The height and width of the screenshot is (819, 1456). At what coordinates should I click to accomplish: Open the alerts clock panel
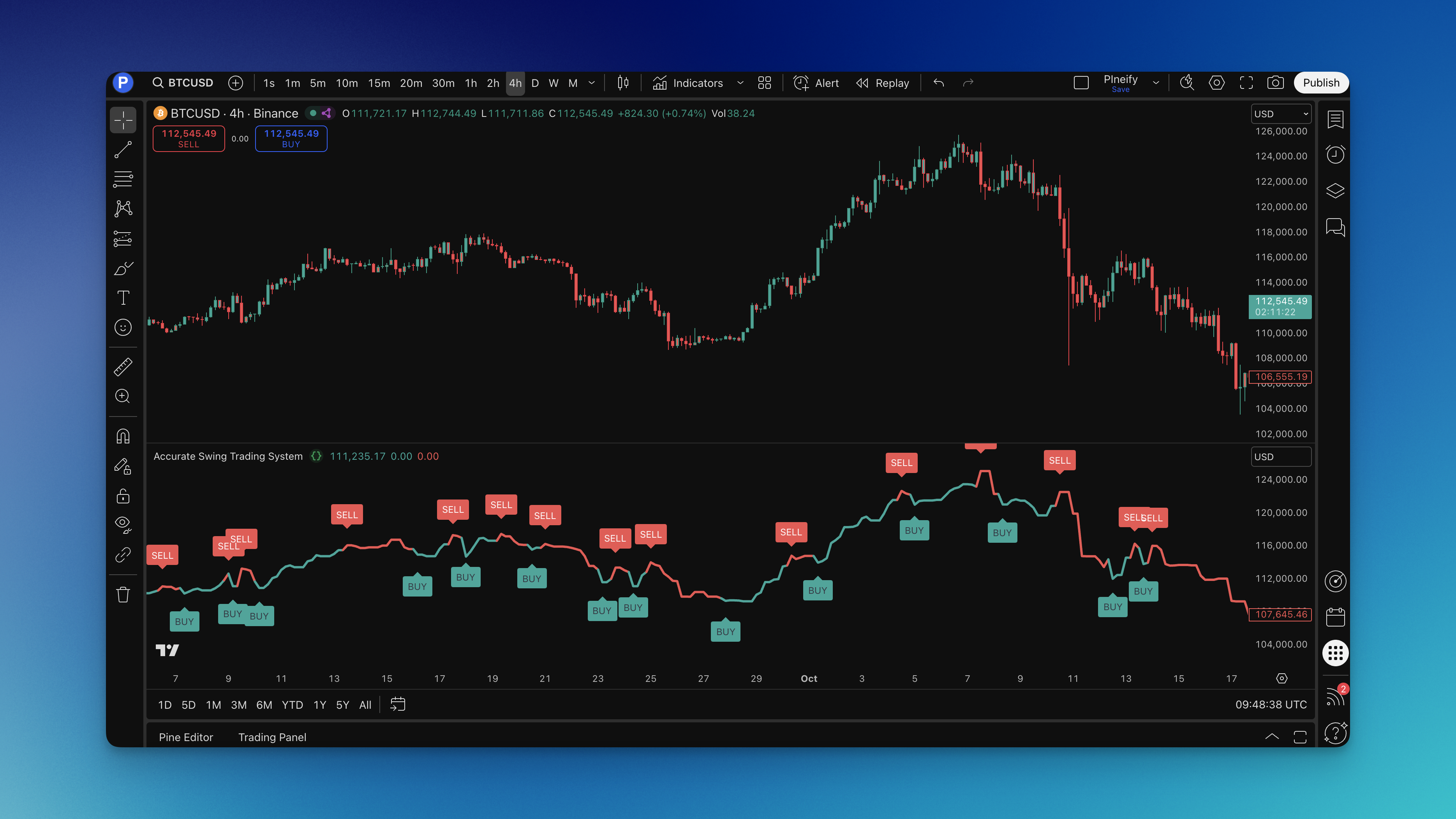(1335, 154)
